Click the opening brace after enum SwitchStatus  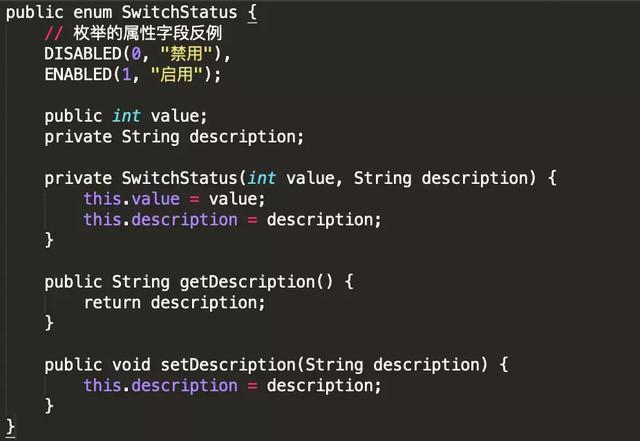pyautogui.click(x=252, y=15)
